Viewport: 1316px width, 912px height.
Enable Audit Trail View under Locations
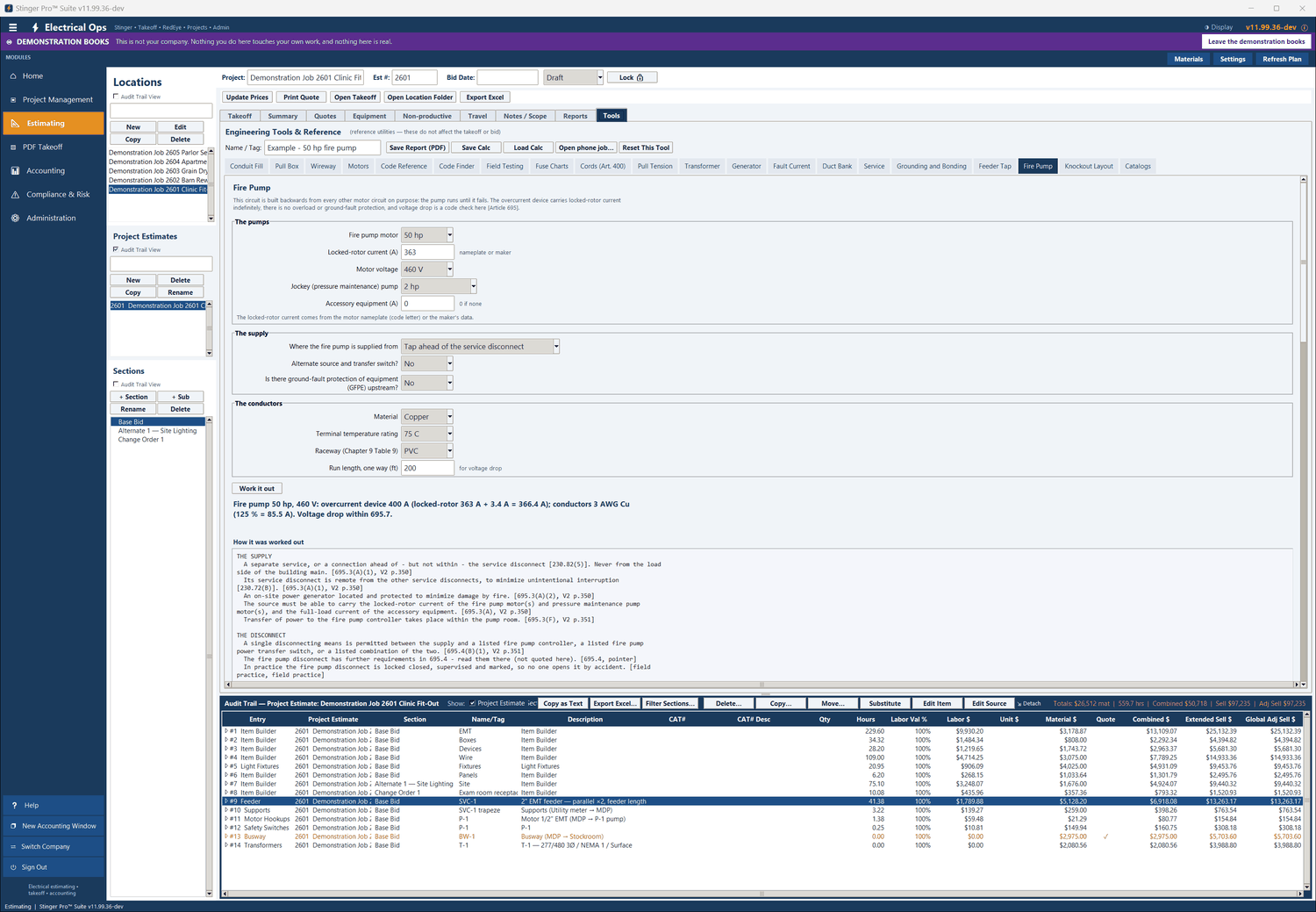[116, 97]
